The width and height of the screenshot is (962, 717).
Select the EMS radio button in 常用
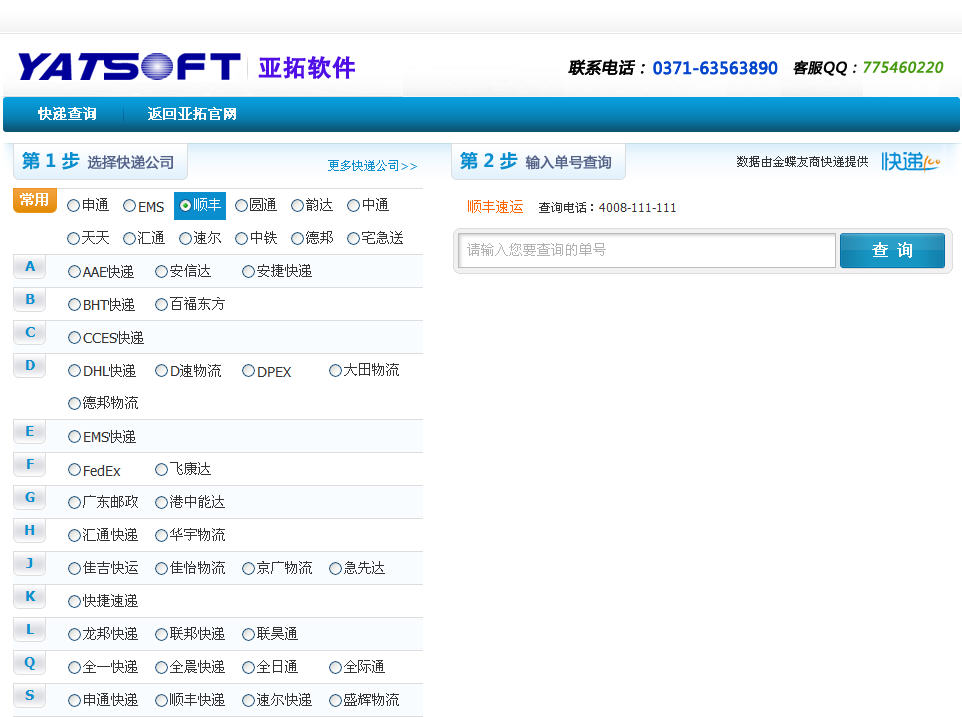130,206
